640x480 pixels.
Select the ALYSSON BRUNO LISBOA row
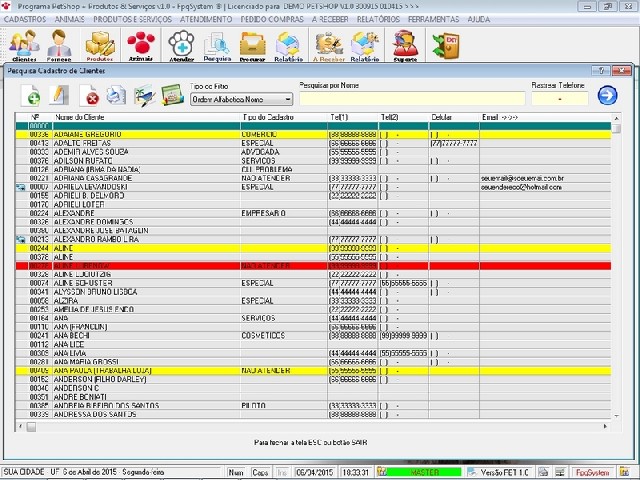coord(313,292)
